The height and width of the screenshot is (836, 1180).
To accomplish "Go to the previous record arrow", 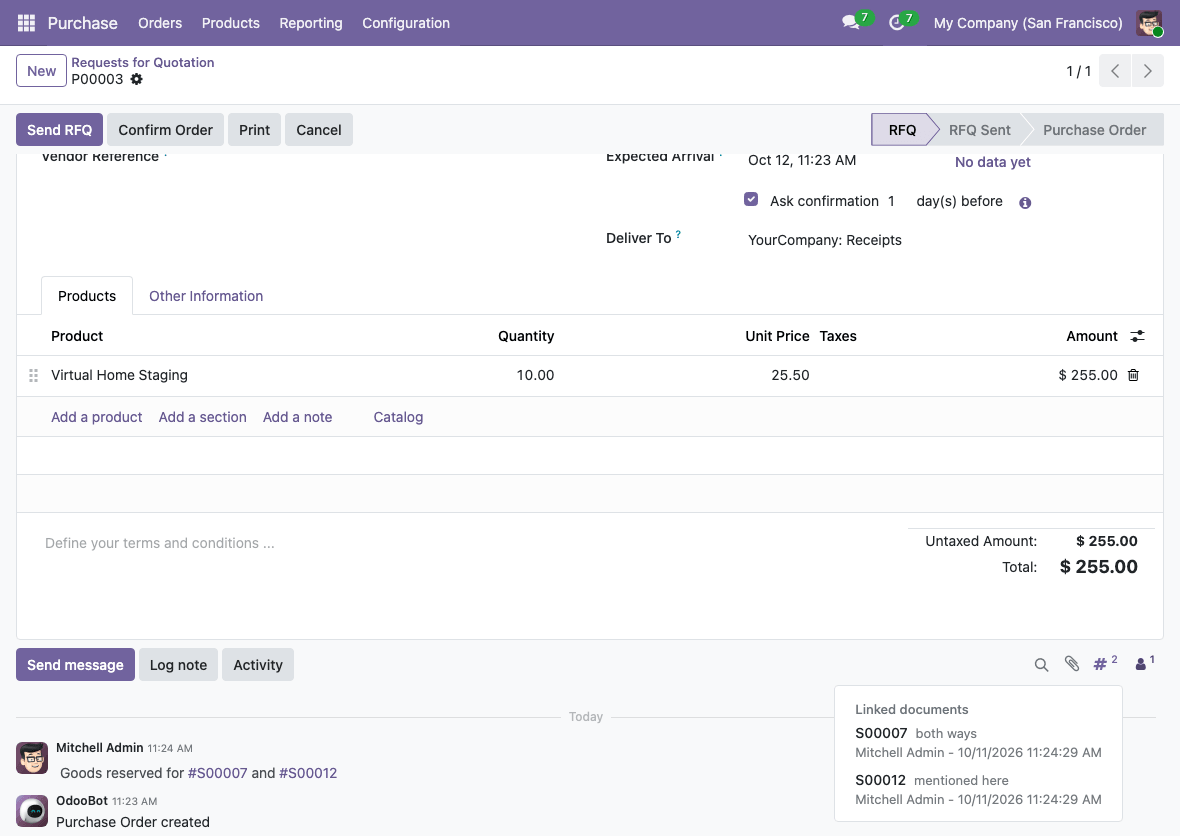I will [x=1115, y=71].
